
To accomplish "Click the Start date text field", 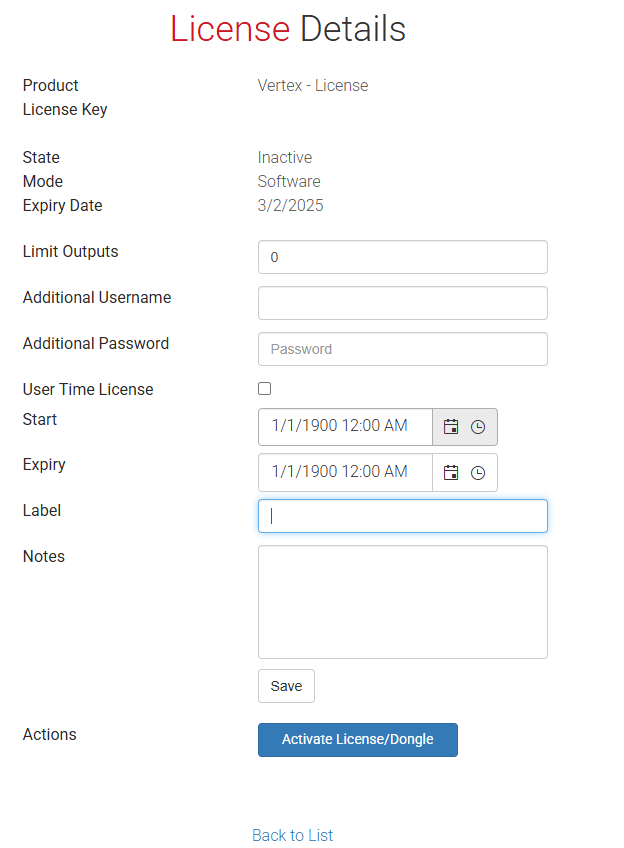I will click(345, 426).
